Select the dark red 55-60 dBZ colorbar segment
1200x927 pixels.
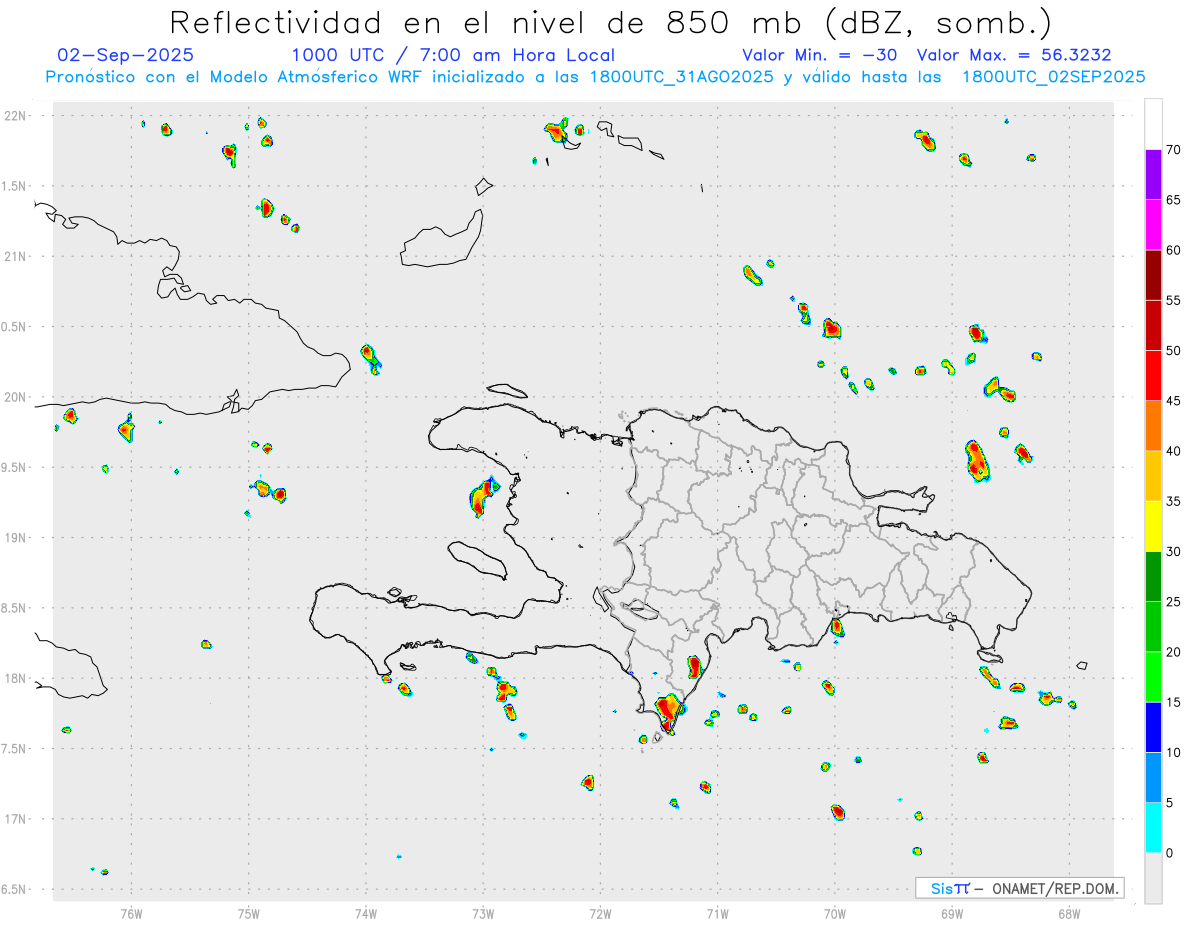click(1153, 275)
